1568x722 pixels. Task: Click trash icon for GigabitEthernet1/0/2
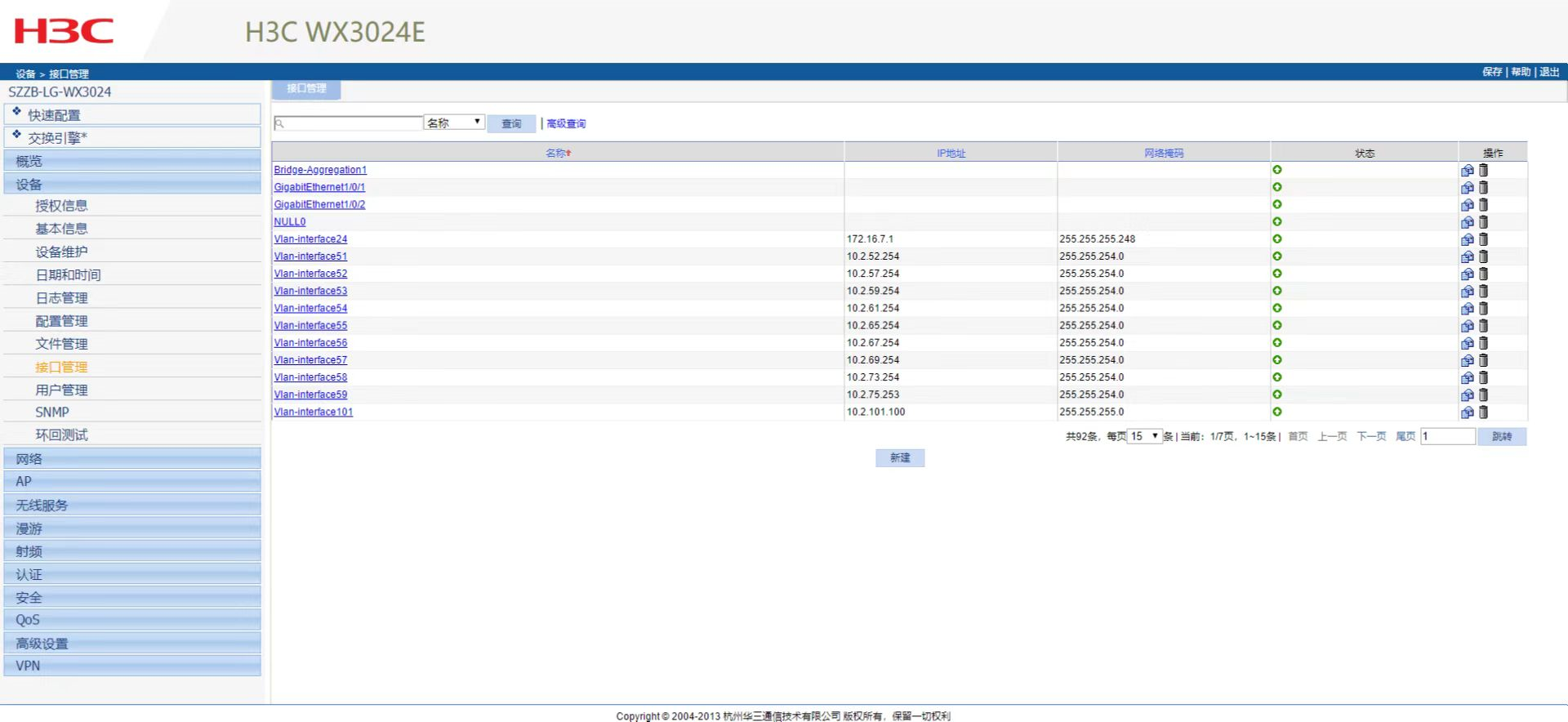1483,204
